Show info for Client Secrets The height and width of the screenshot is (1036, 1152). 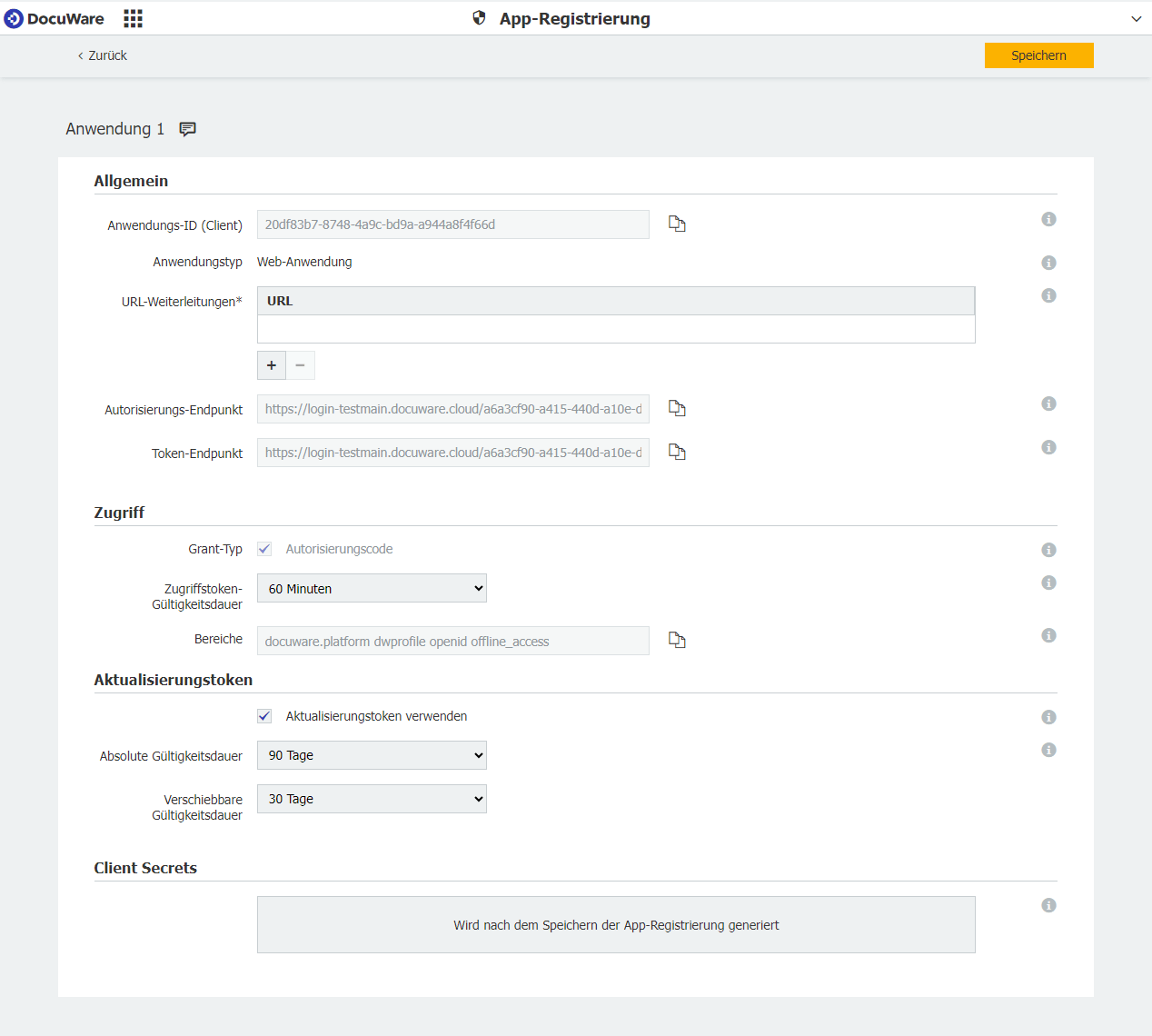pyautogui.click(x=1048, y=905)
